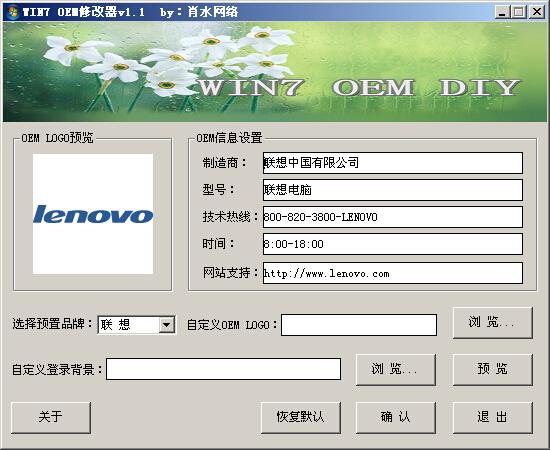Click the 型号 field containing 联想电脑
Screen dimensions: 550x450
pyautogui.click(x=393, y=190)
